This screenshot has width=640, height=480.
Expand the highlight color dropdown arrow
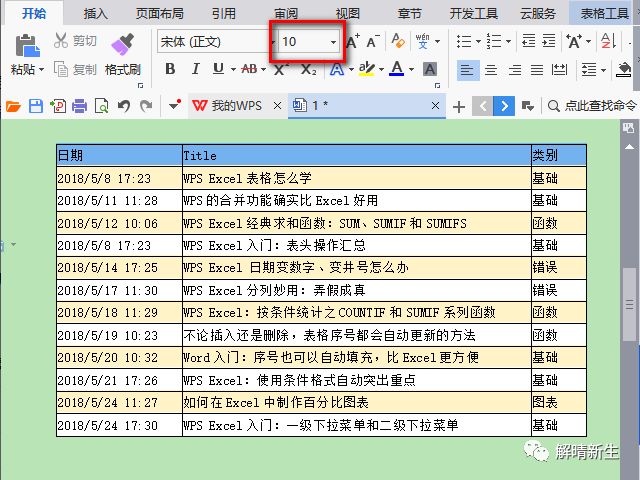pyautogui.click(x=381, y=70)
